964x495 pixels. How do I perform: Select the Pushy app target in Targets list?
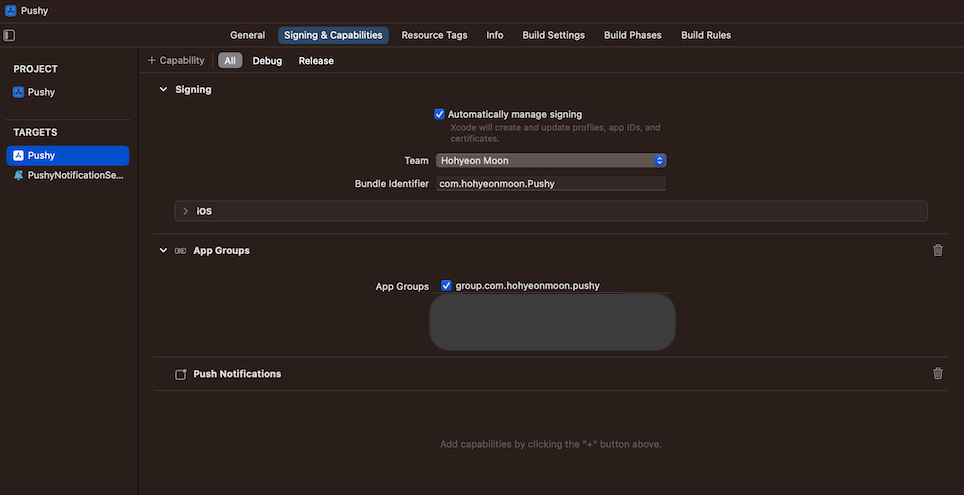click(67, 156)
